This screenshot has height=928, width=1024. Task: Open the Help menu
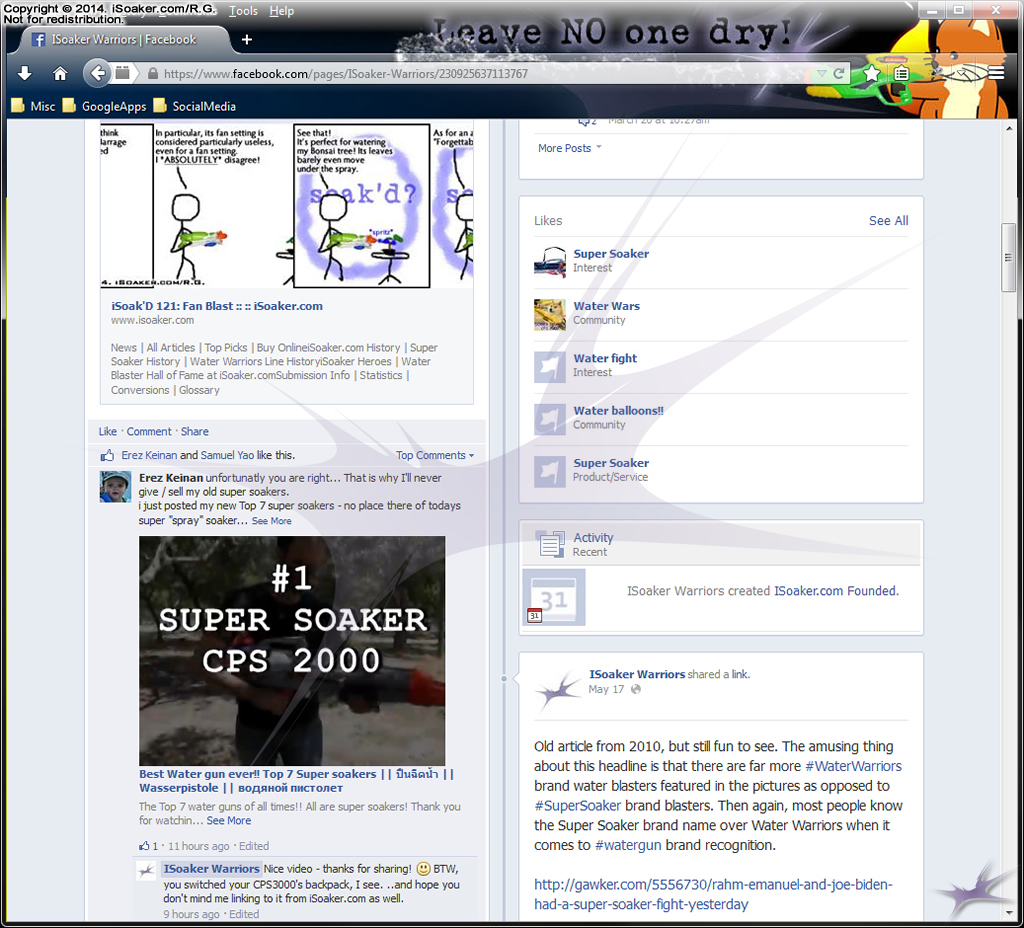pos(281,11)
